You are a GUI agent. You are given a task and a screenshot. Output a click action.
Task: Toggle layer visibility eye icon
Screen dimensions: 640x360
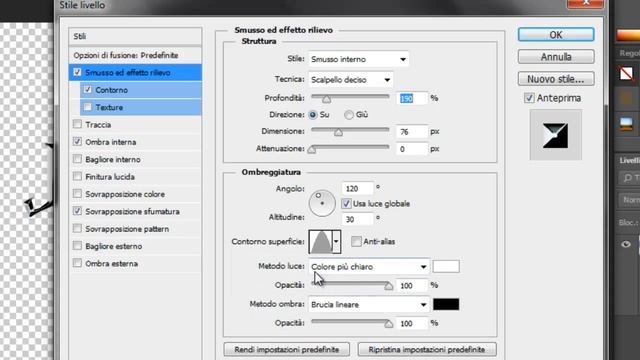pos(626,244)
